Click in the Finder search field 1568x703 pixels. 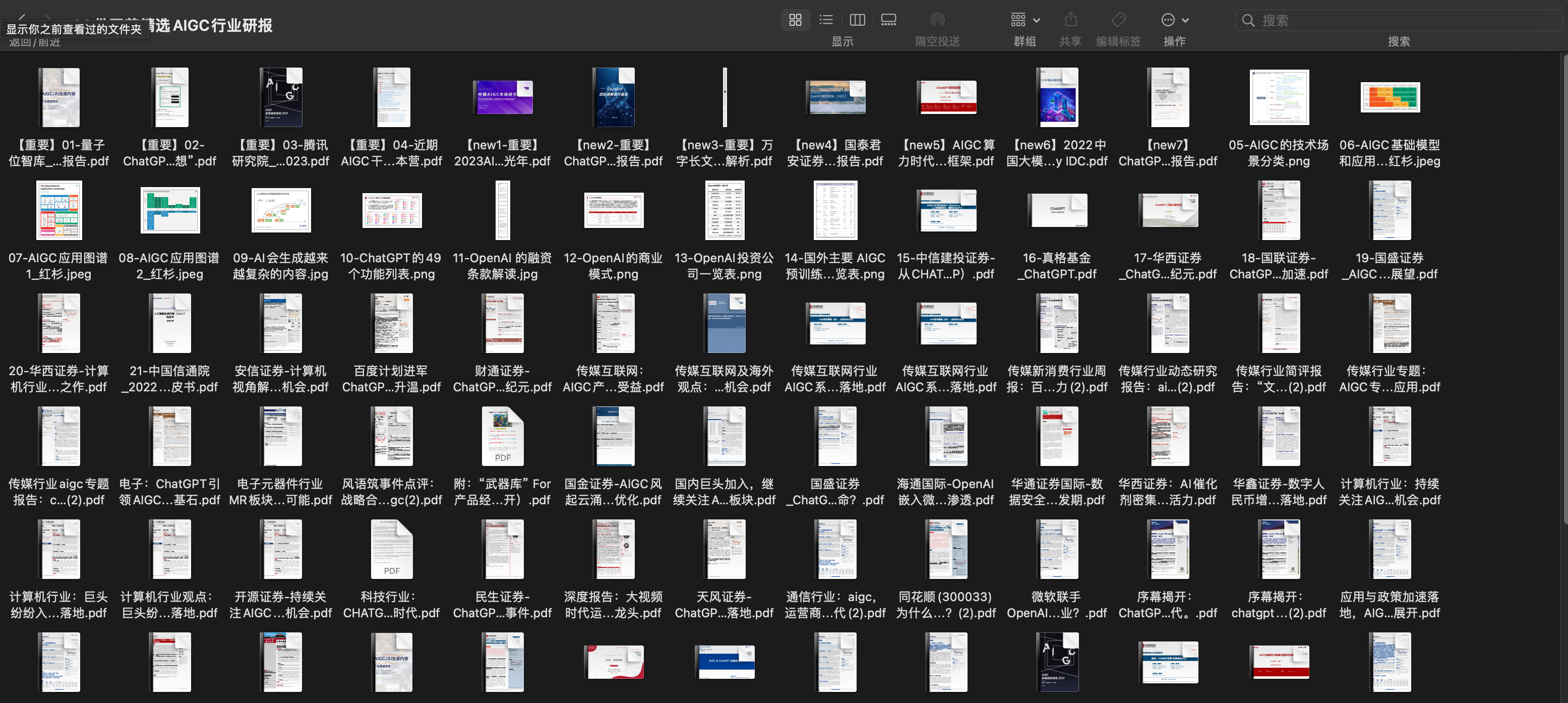click(1399, 20)
